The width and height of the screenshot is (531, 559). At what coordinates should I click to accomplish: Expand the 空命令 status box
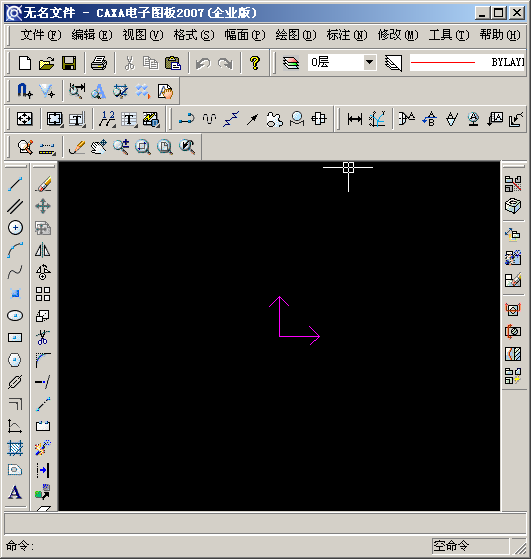[470, 545]
